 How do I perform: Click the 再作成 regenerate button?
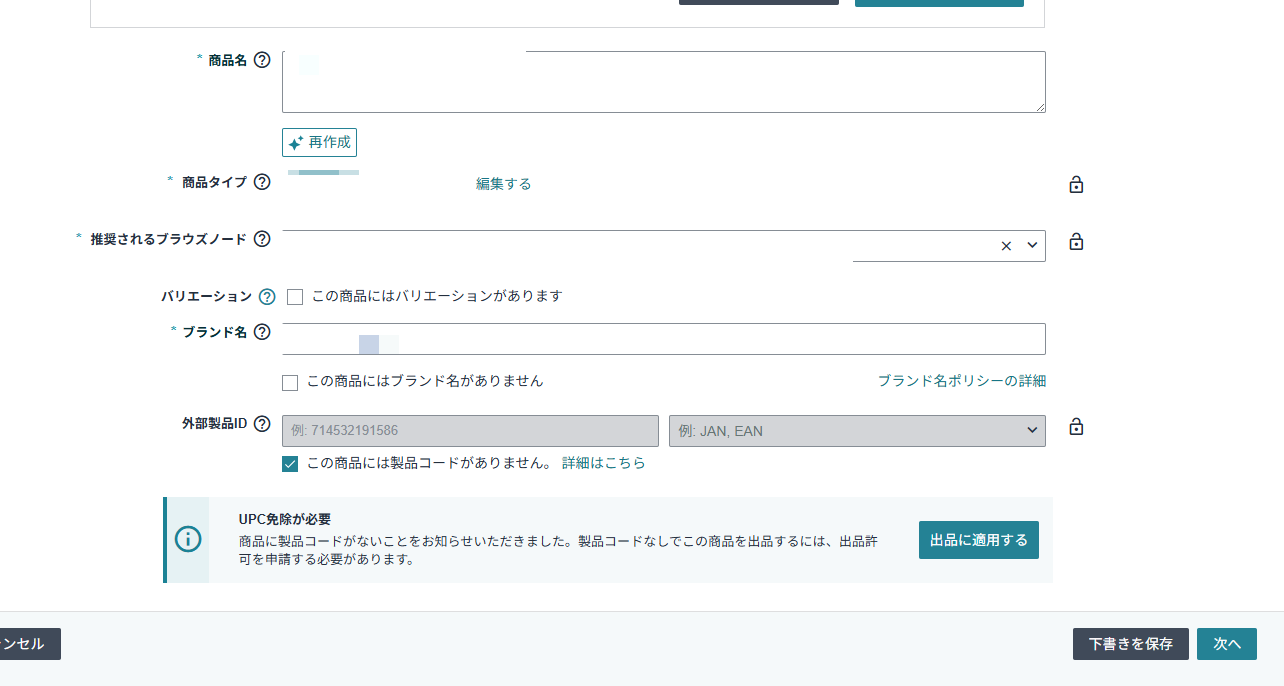coord(319,143)
